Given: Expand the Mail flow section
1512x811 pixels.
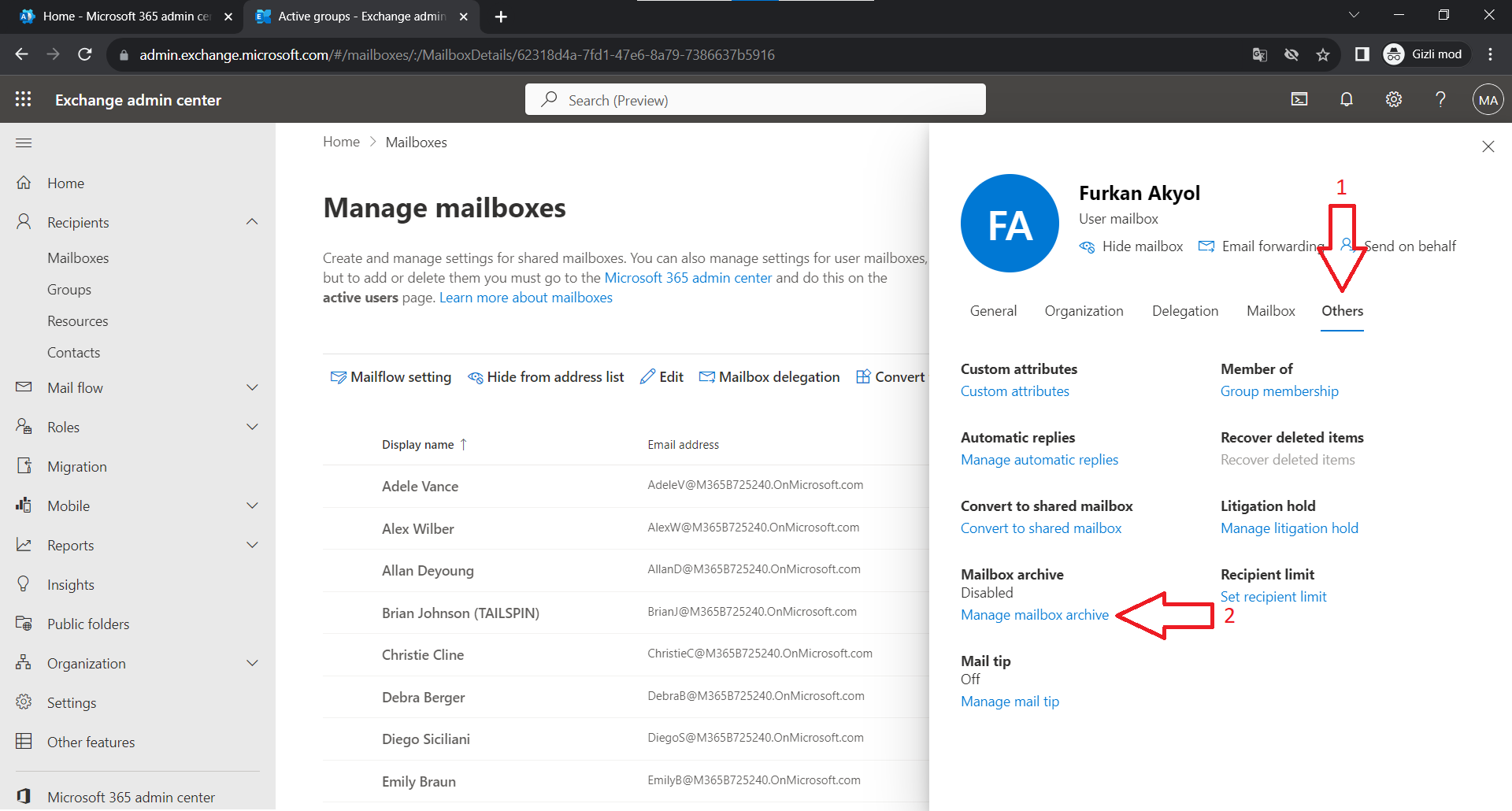Looking at the screenshot, I should pos(252,387).
